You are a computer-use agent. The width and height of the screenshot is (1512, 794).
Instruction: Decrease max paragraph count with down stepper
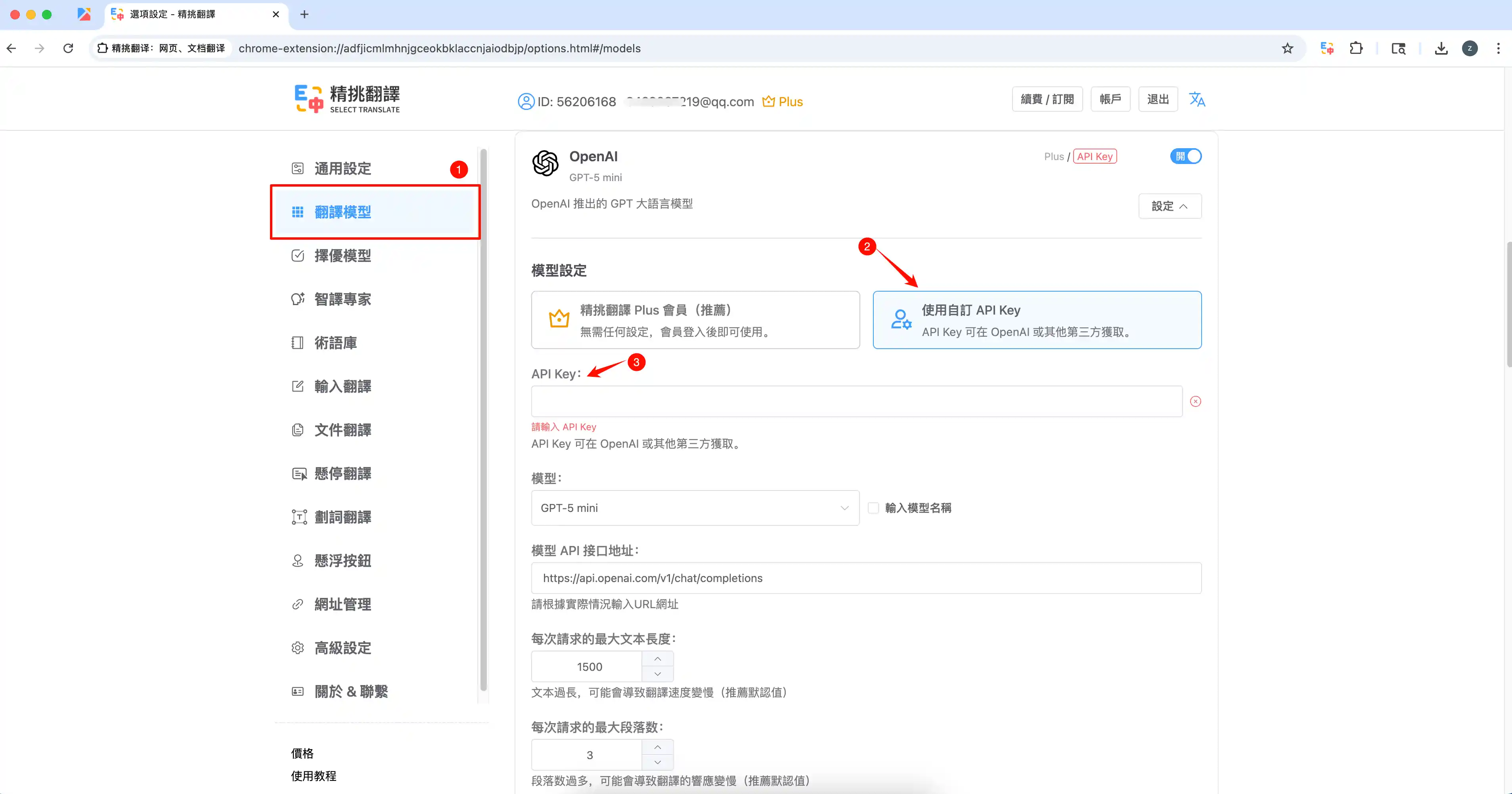(657, 762)
